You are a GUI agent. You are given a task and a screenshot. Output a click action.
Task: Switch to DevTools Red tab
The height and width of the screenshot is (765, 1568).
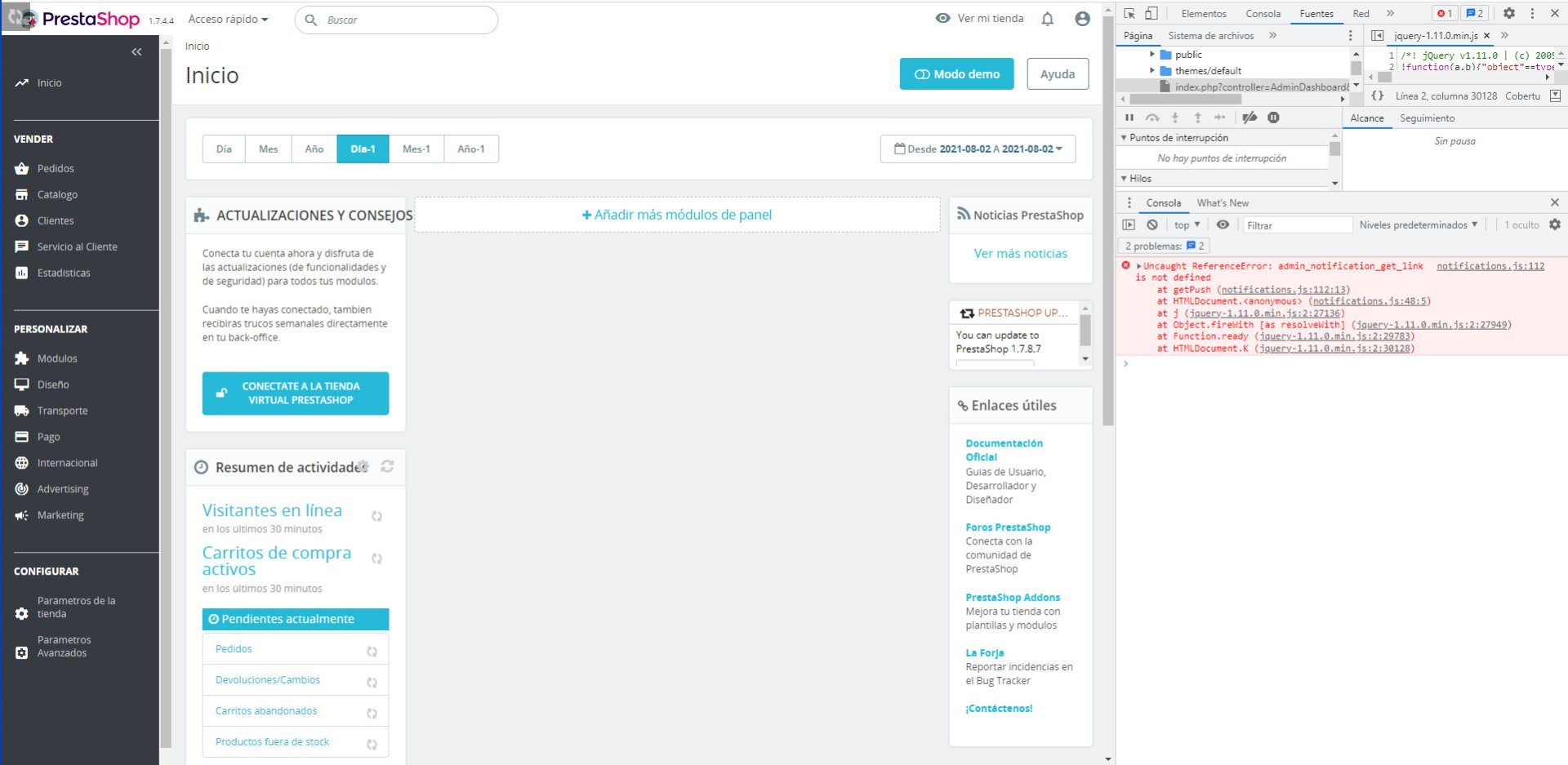(1361, 13)
